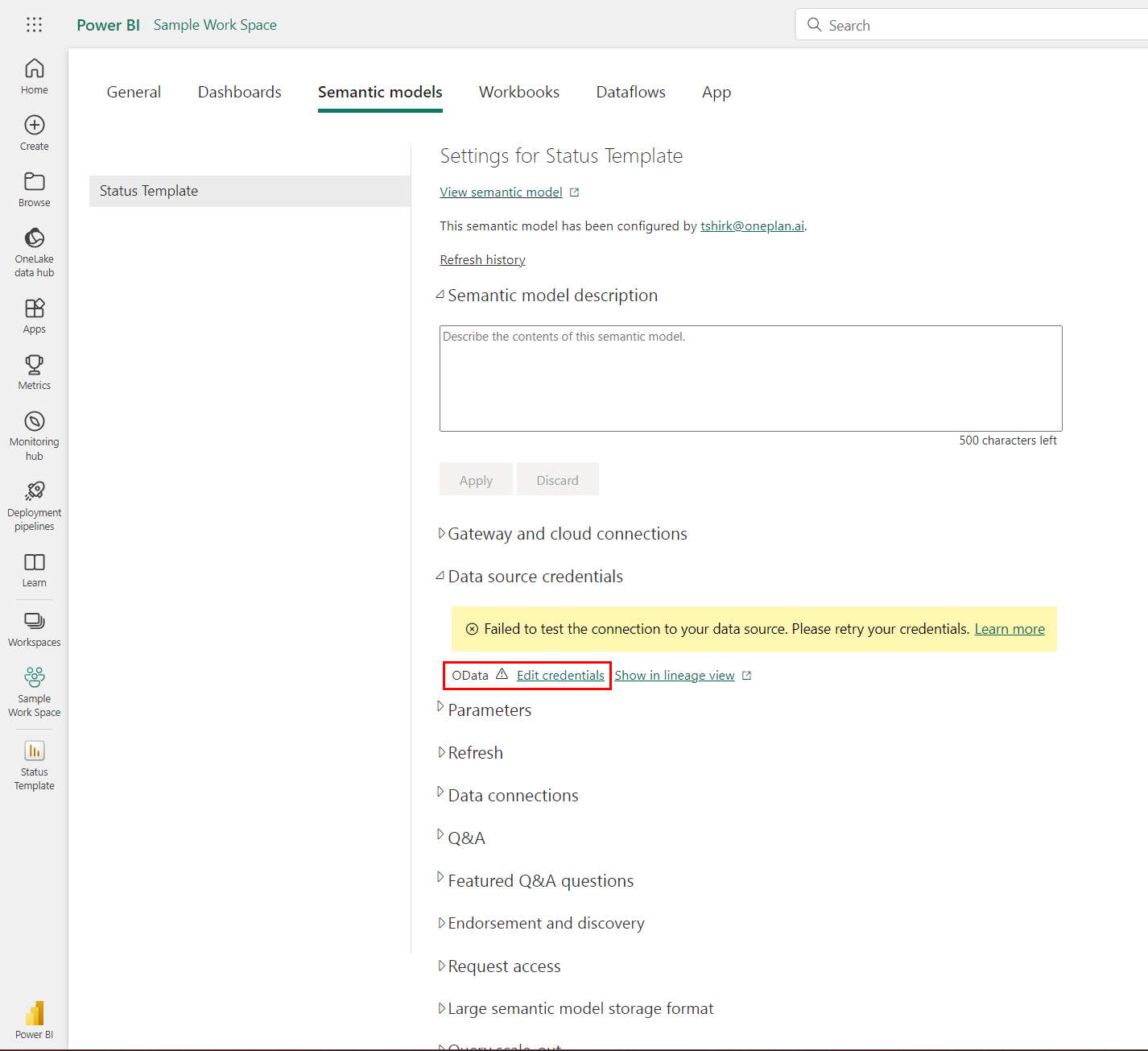Click tshirk@oneplan.ai email link
The image size is (1148, 1051).
pos(752,226)
